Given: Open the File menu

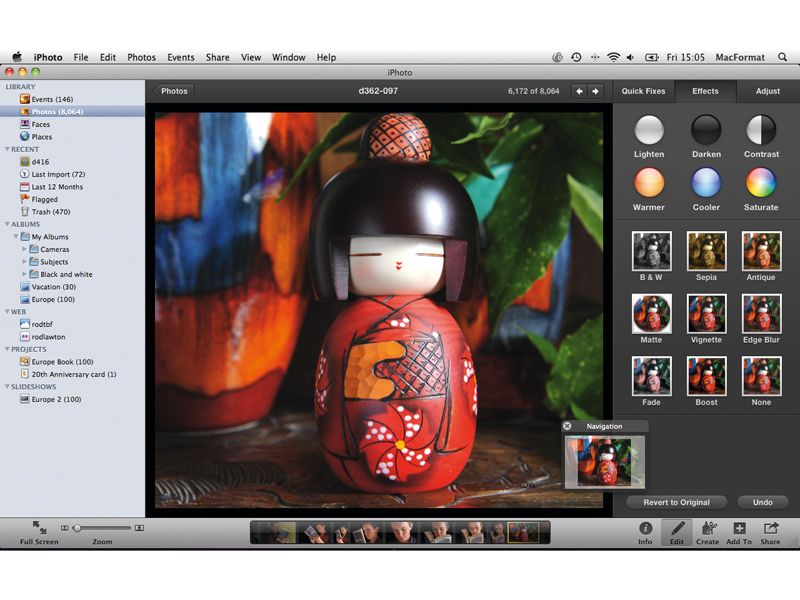Looking at the screenshot, I should click(x=81, y=57).
